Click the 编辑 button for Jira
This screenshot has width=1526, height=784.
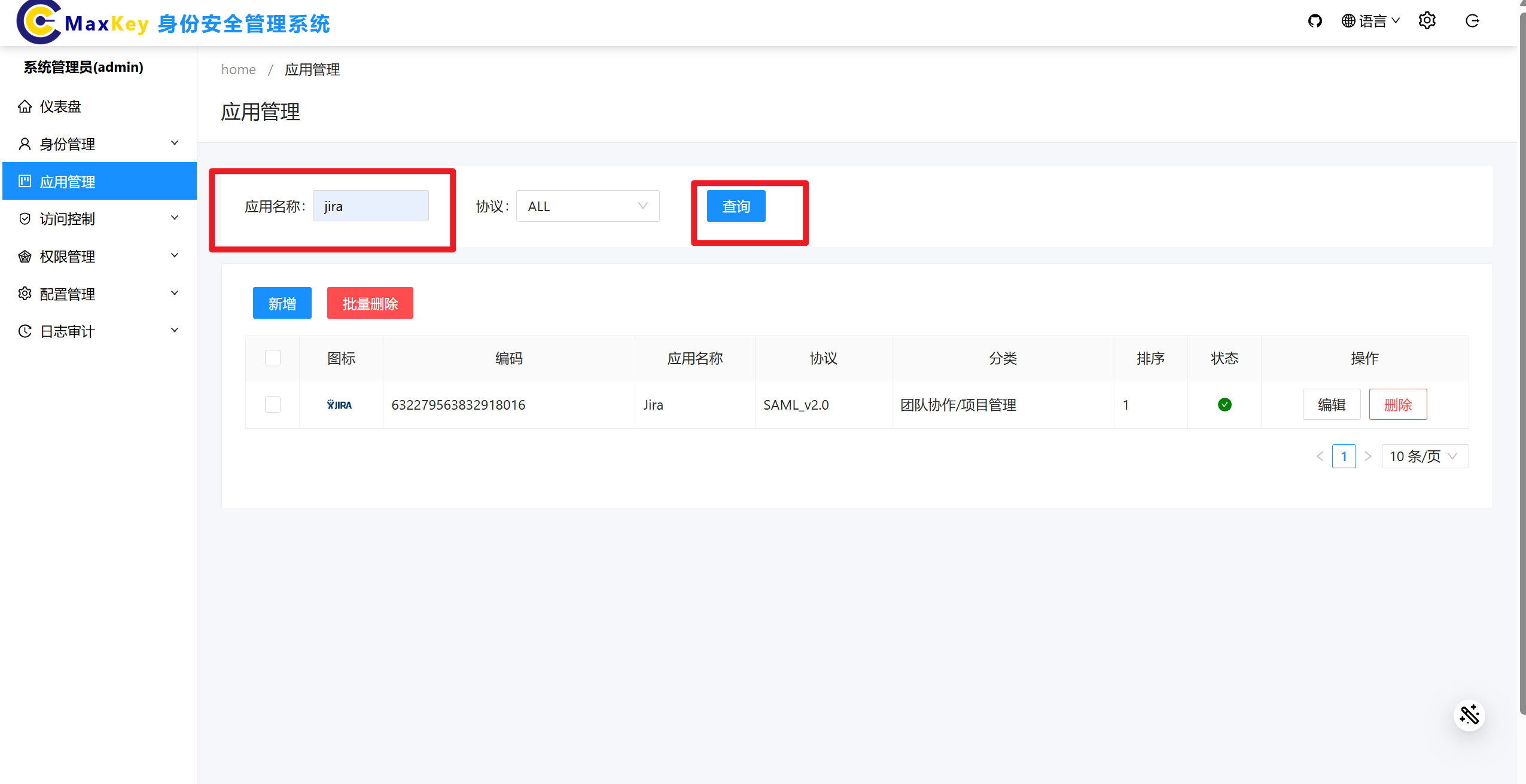coord(1331,405)
